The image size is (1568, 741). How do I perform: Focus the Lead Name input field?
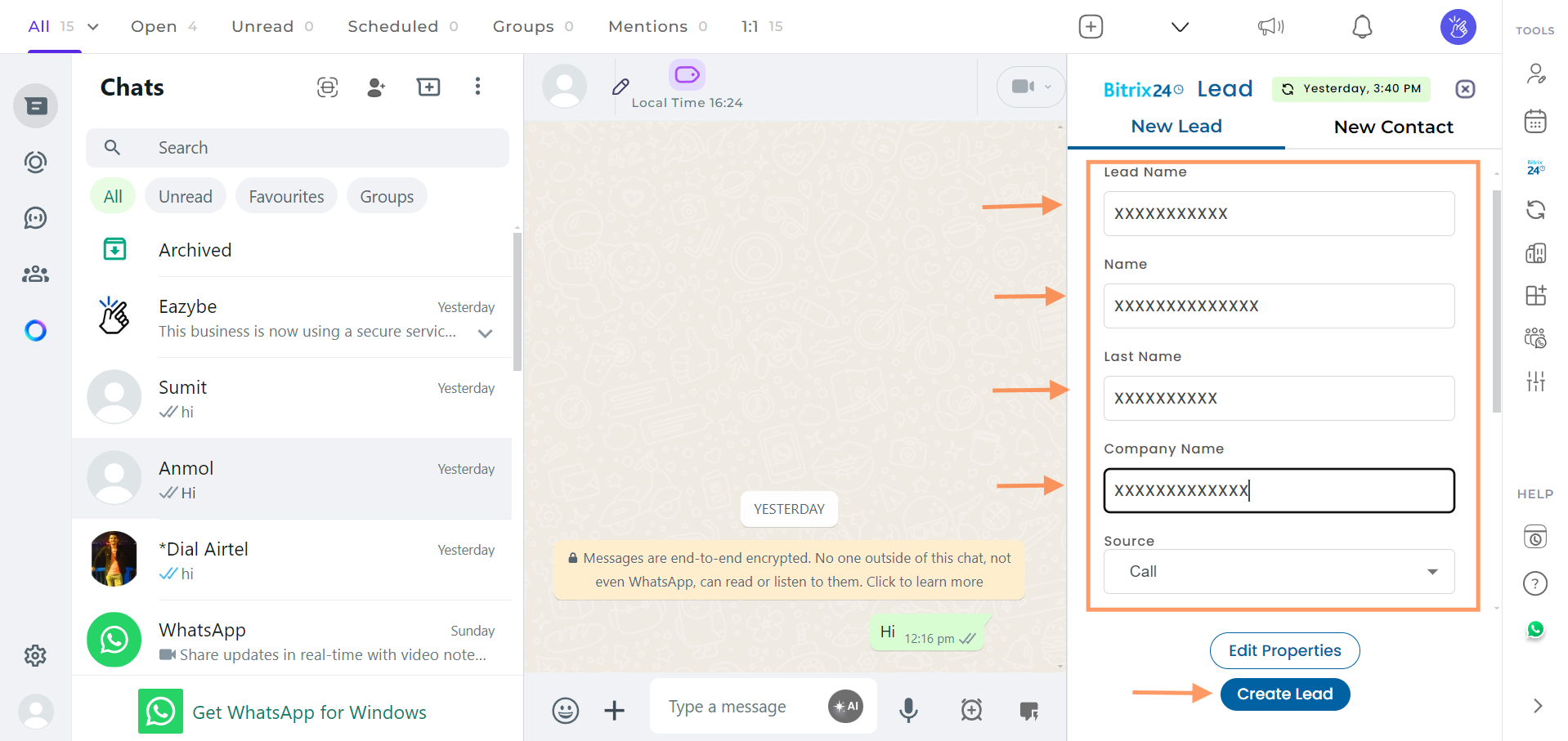(x=1279, y=213)
